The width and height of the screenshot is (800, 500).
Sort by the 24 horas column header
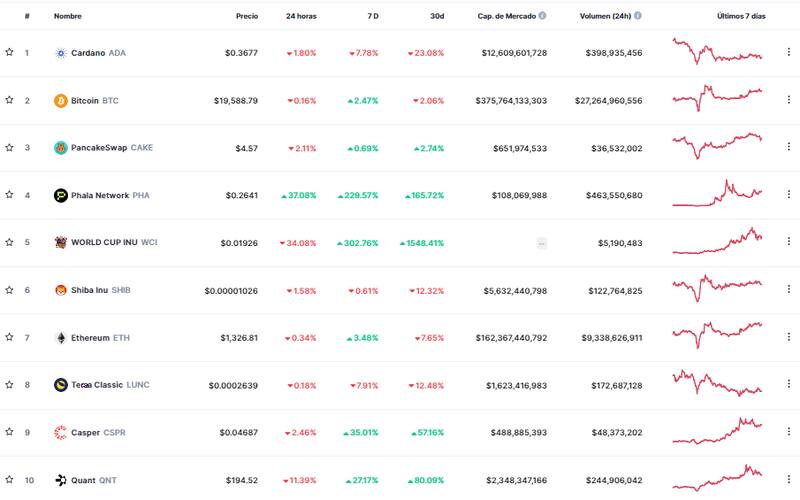301,16
